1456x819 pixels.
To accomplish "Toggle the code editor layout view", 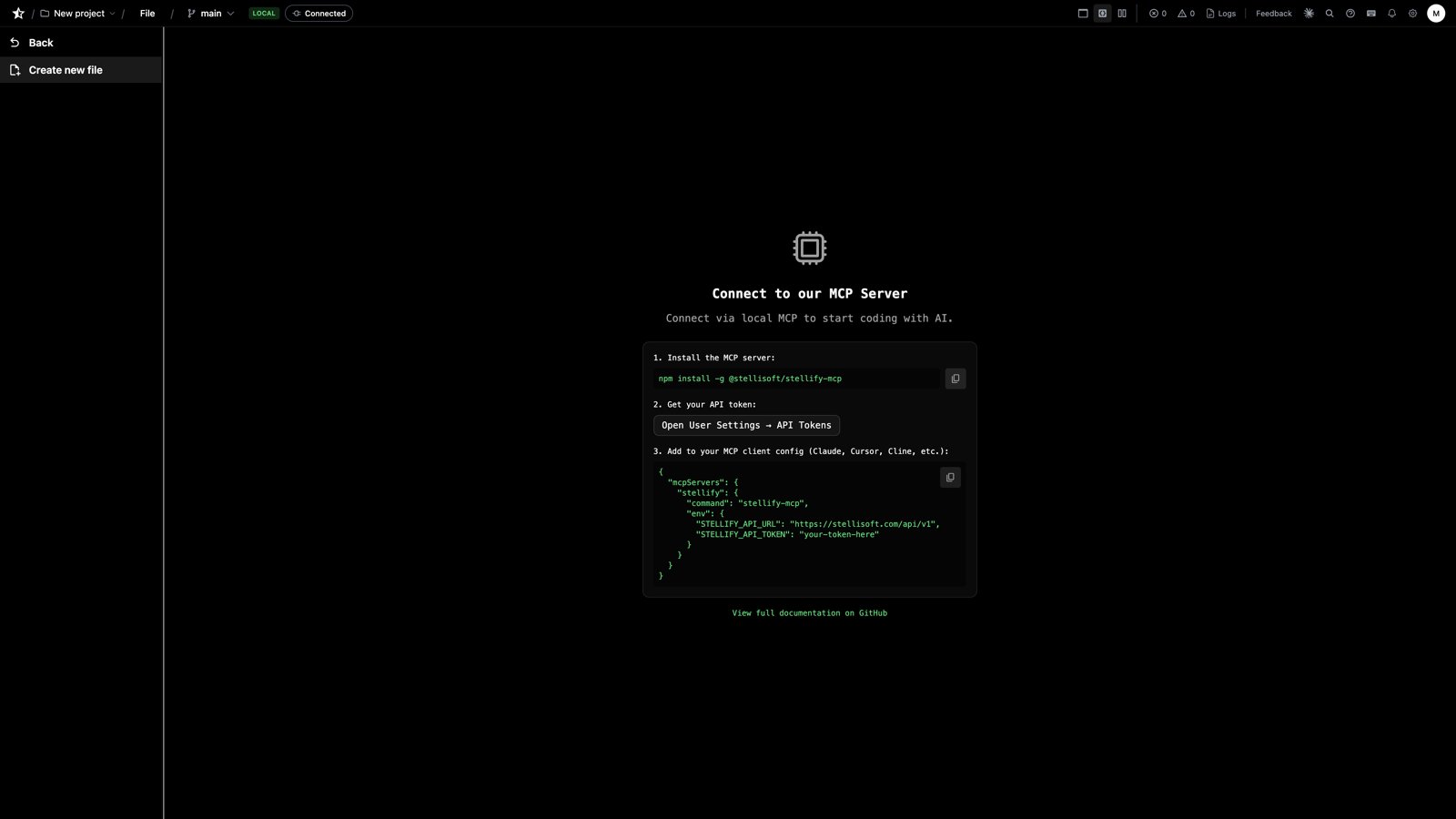I will coord(1102,14).
